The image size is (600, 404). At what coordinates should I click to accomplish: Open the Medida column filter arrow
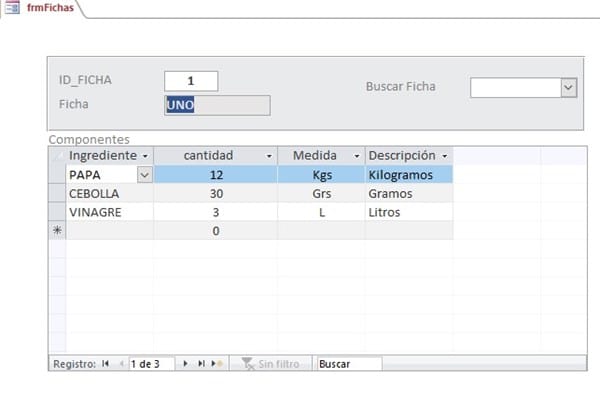pyautogui.click(x=356, y=157)
